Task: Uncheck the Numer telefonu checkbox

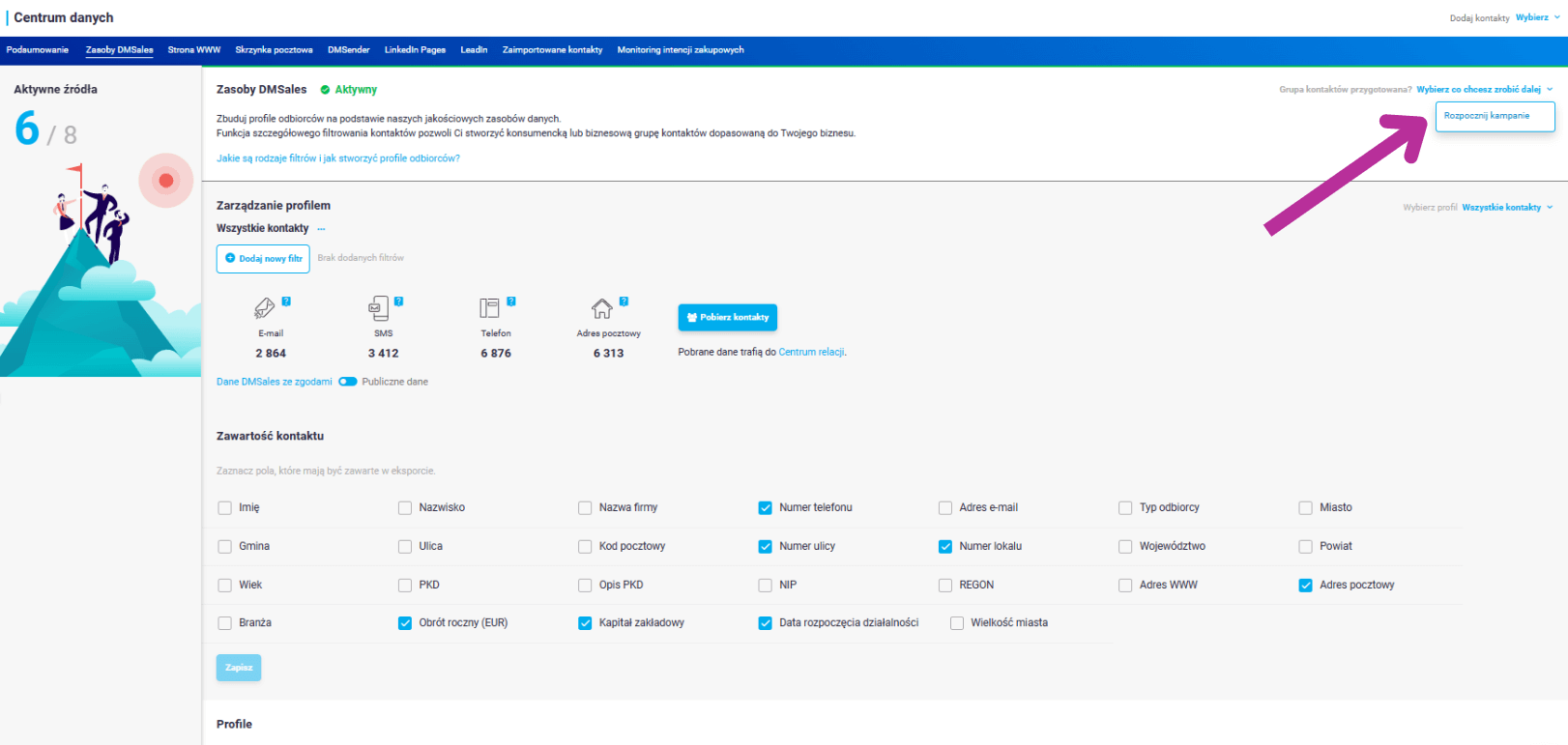Action: (x=766, y=507)
